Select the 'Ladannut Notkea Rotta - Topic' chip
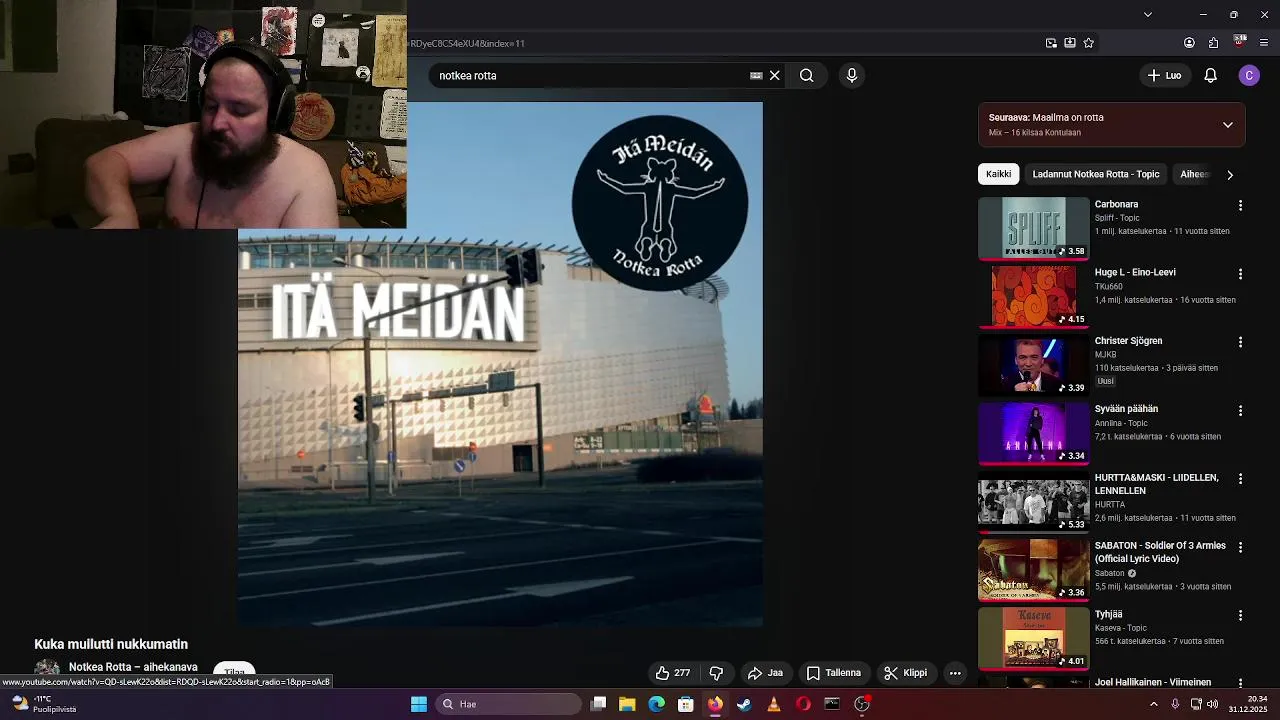Viewport: 1280px width, 720px height. point(1096,174)
